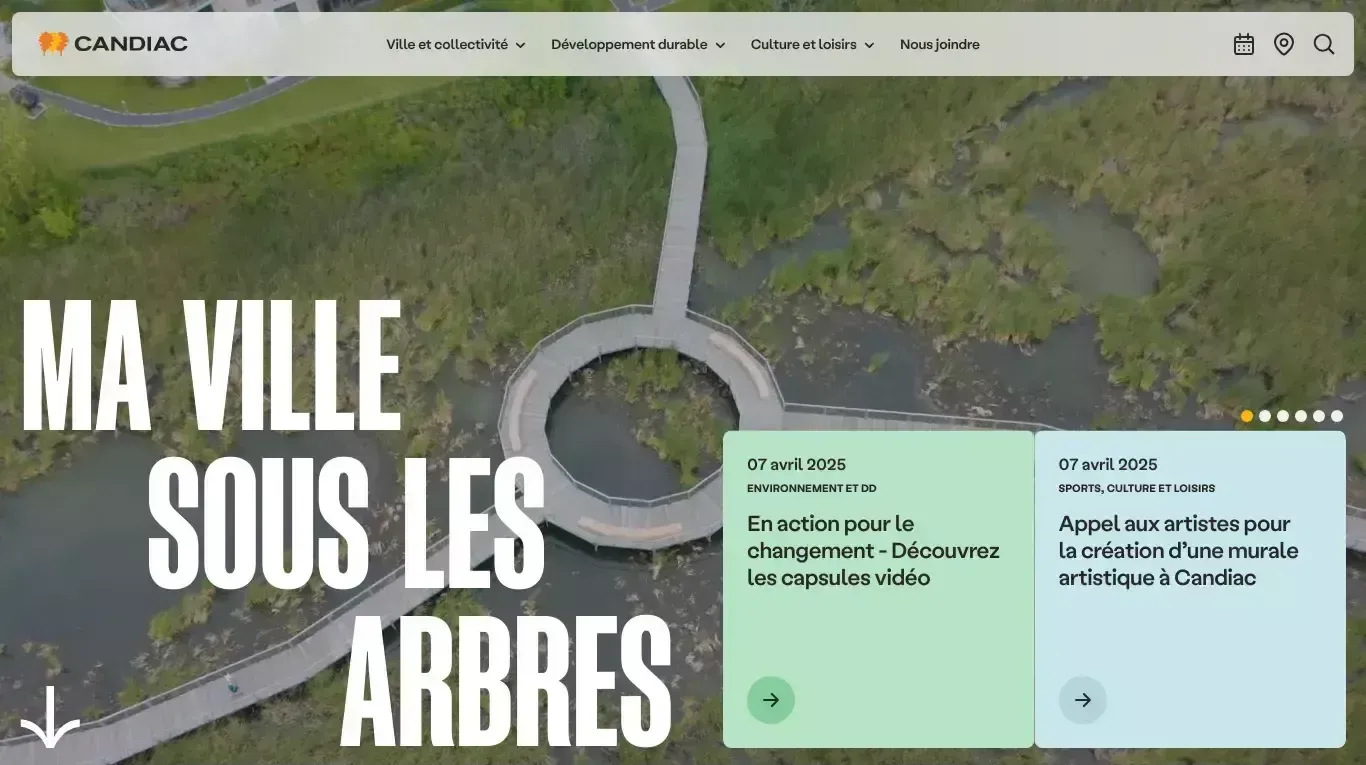This screenshot has width=1366, height=765.
Task: Select the fifth carousel dot
Action: point(1319,416)
